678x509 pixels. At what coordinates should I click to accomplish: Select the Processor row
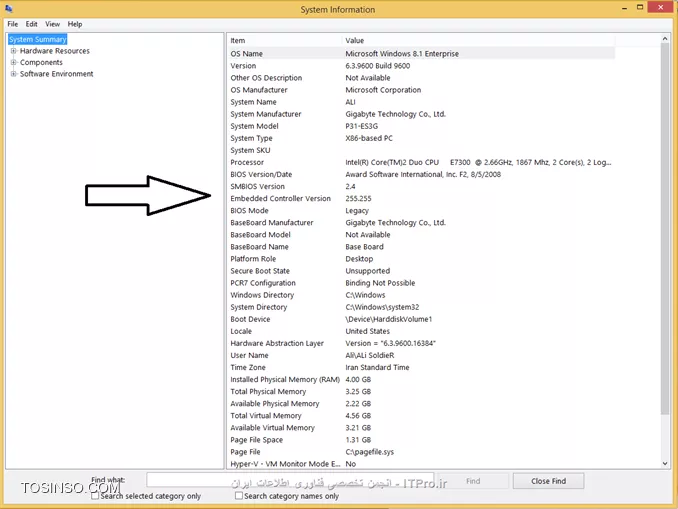tap(421, 163)
